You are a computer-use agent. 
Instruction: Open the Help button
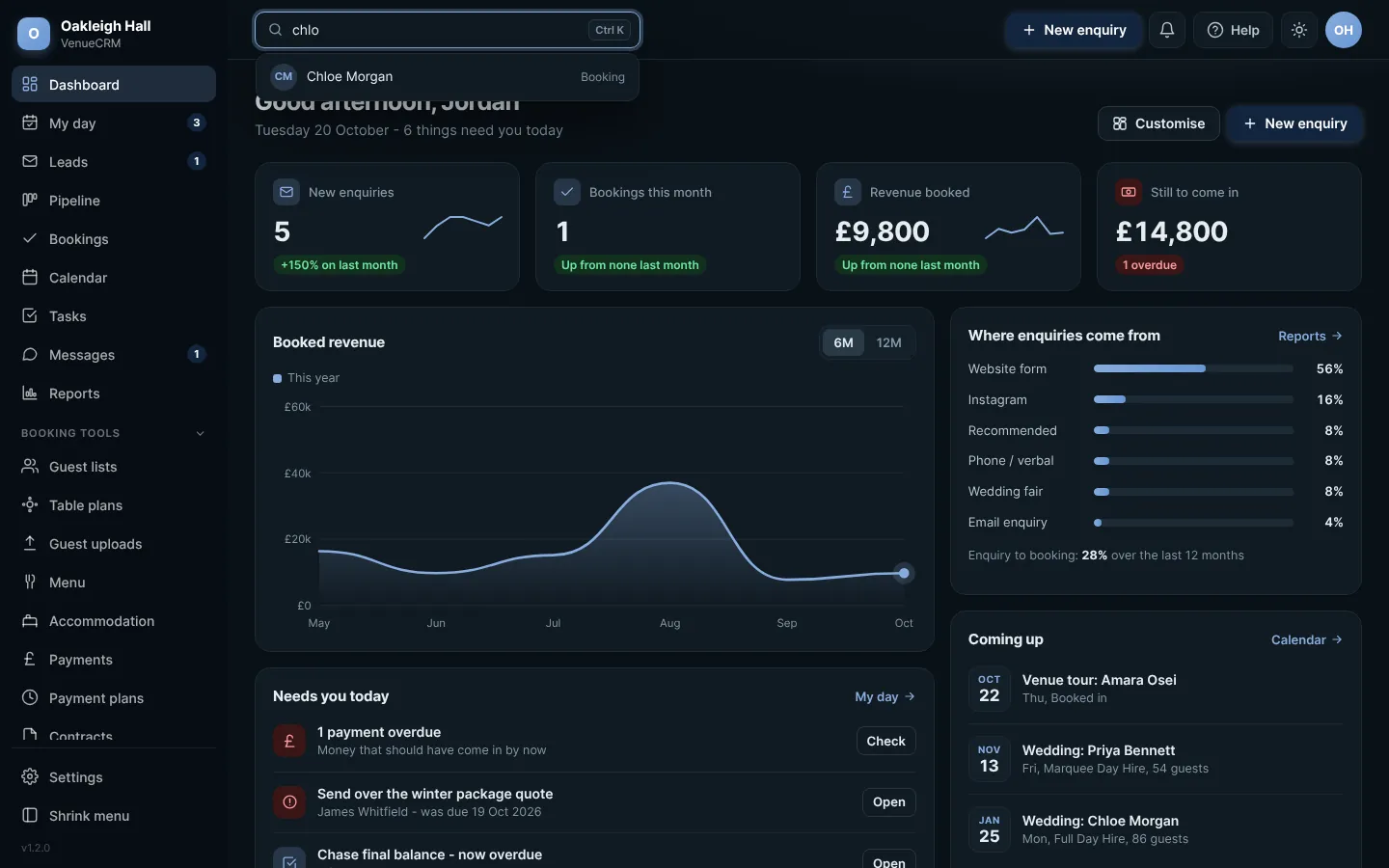1234,30
